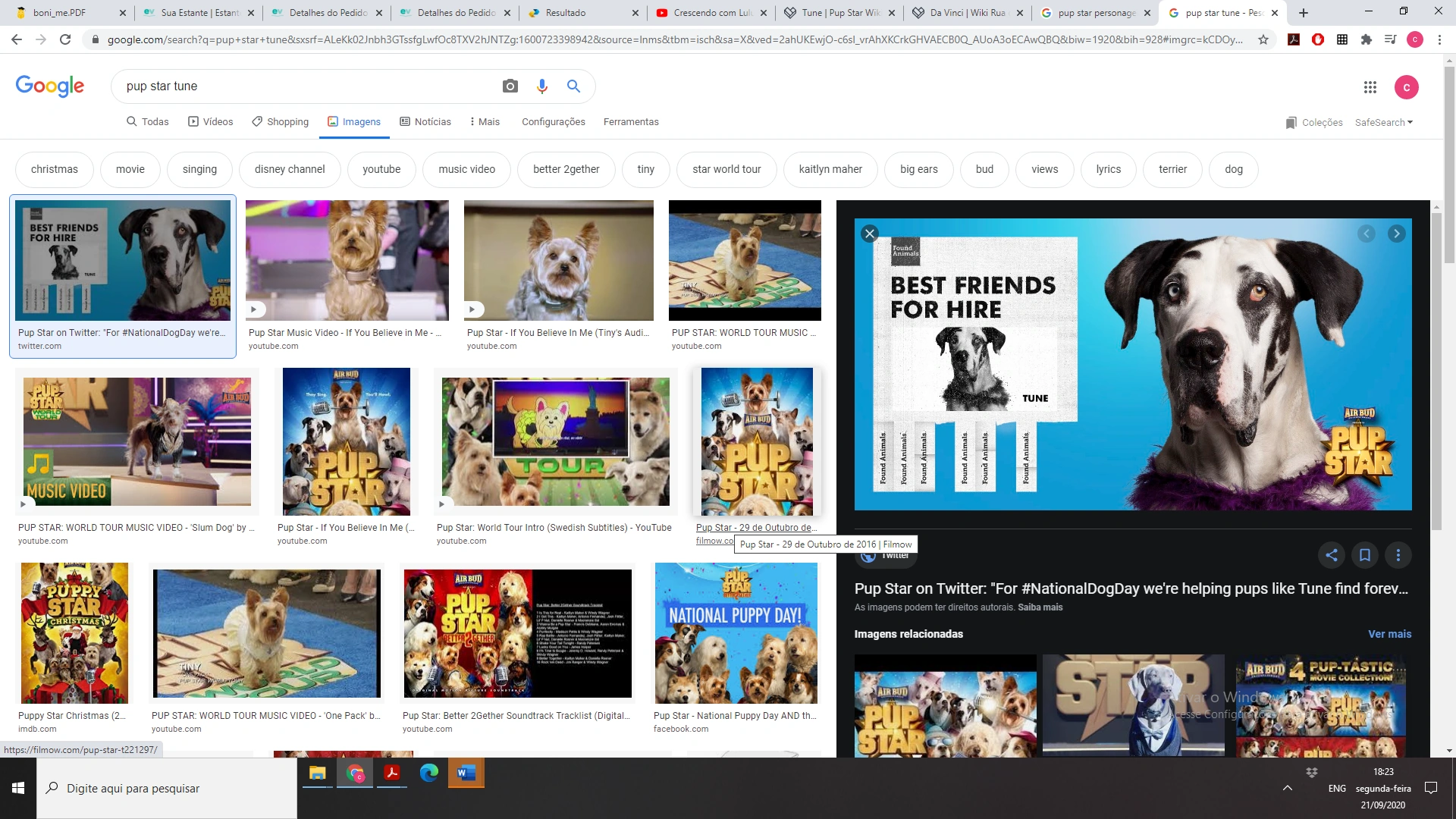The width and height of the screenshot is (1456, 819).
Task: Open the Google apps grid
Action: [1370, 87]
